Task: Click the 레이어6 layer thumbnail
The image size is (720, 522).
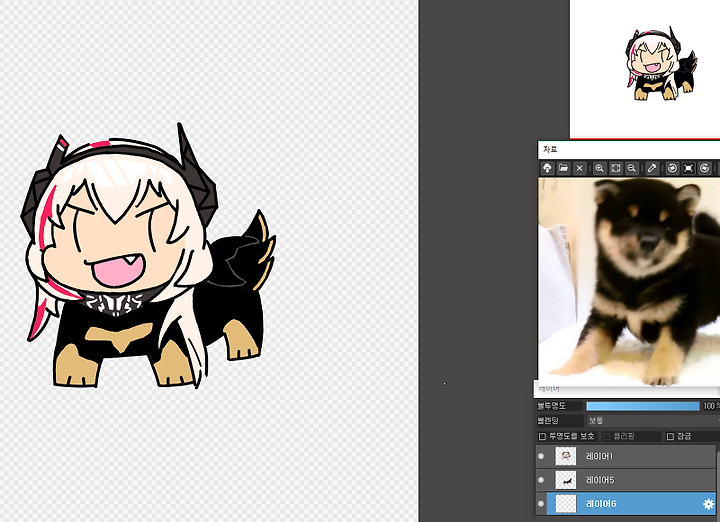Action: [x=566, y=504]
